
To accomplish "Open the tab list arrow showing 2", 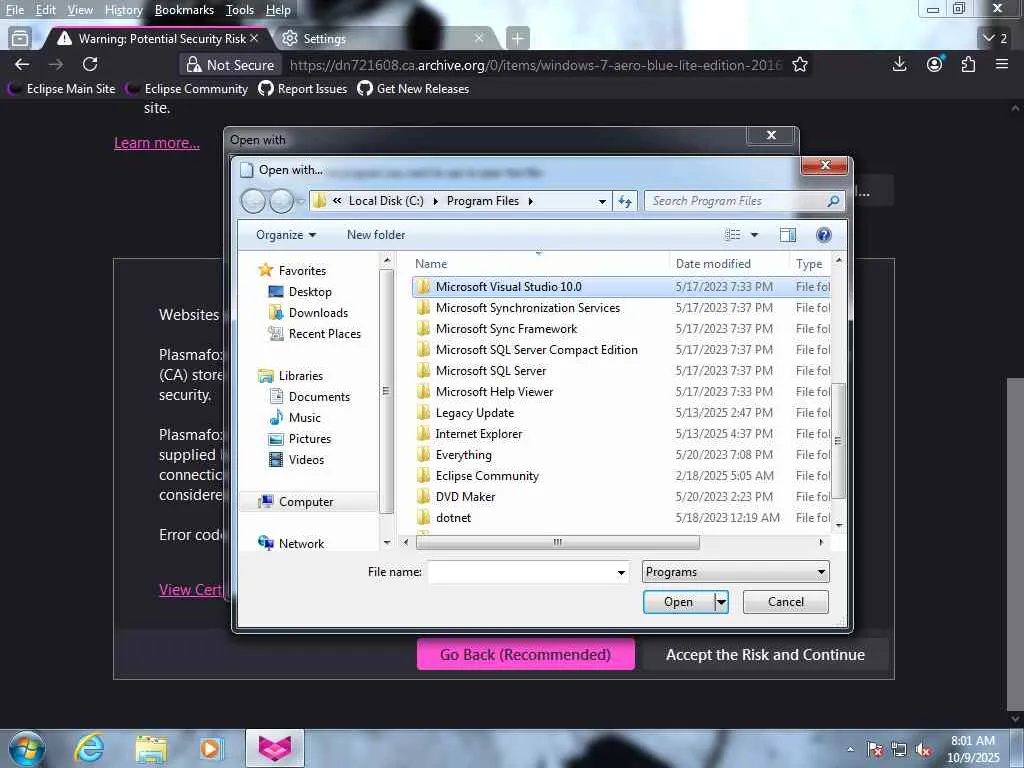I will point(995,38).
